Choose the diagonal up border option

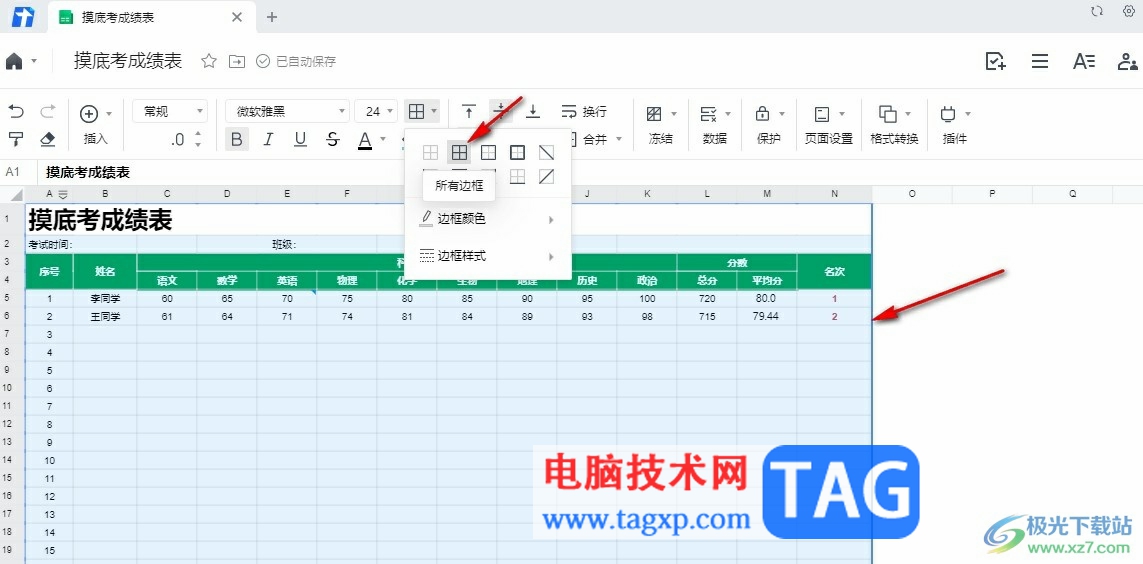click(x=546, y=176)
